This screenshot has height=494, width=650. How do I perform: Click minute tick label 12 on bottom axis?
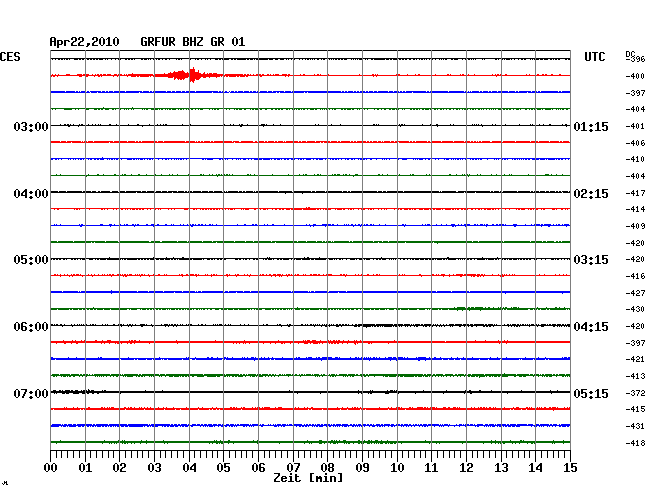coord(466,468)
